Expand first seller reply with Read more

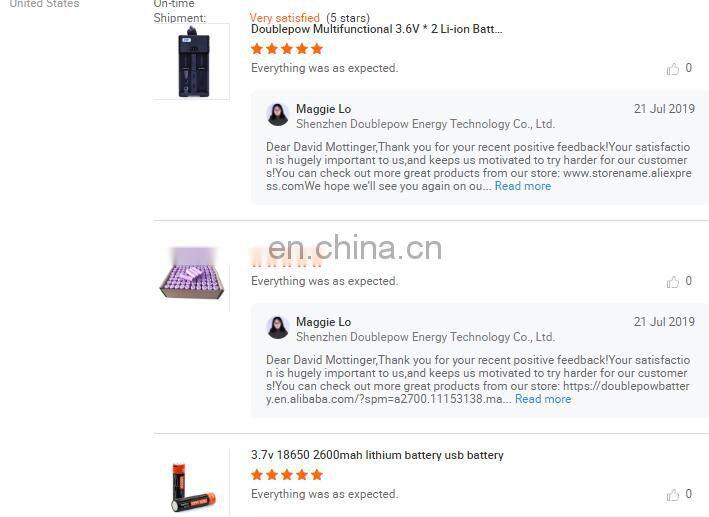[x=523, y=186]
